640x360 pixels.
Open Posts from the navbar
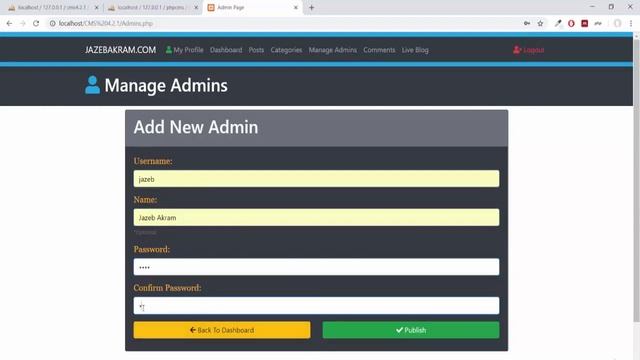(x=256, y=50)
